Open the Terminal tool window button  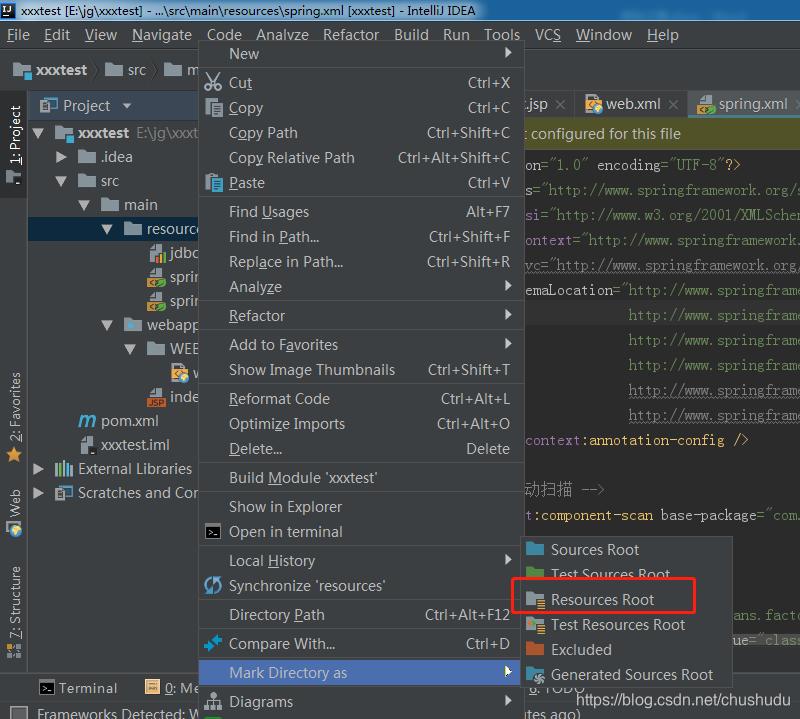click(79, 688)
